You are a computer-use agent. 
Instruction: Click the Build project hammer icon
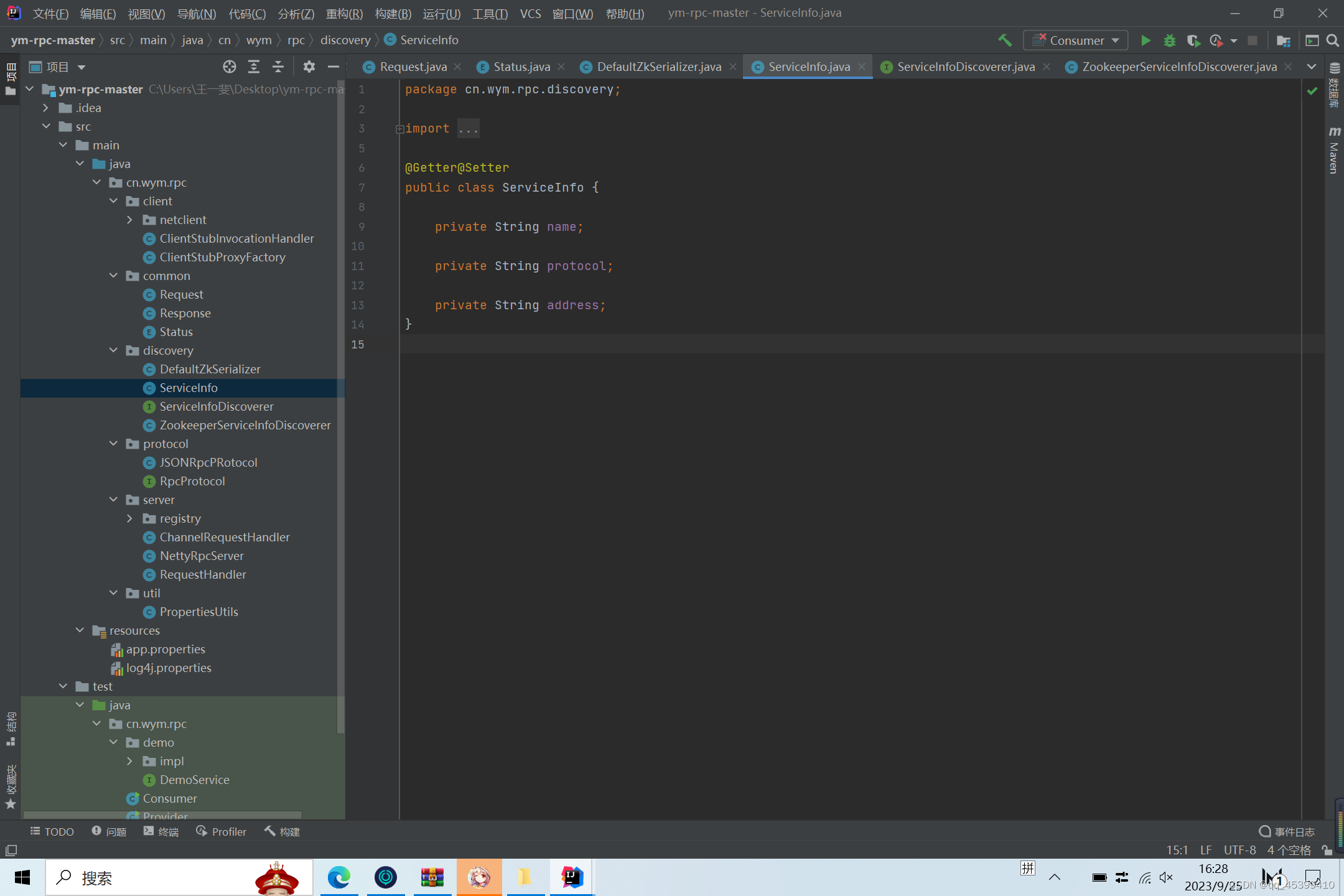[1004, 40]
